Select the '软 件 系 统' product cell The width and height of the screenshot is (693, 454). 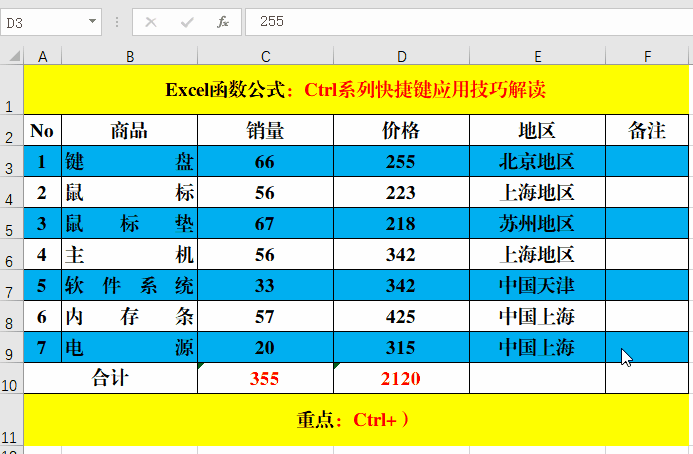[x=129, y=285]
